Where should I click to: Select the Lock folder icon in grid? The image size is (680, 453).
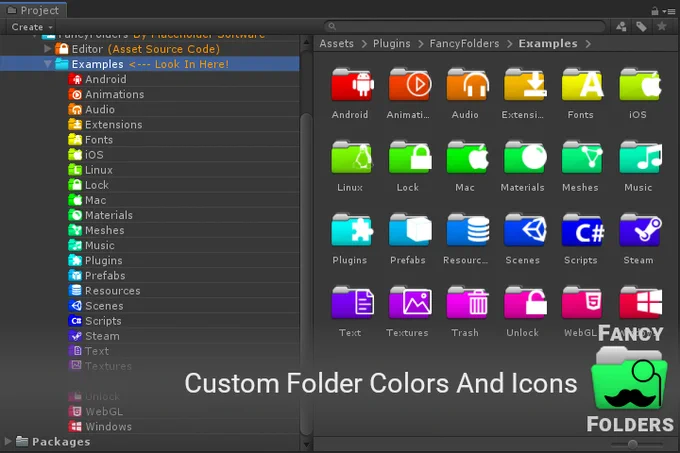[x=409, y=158]
